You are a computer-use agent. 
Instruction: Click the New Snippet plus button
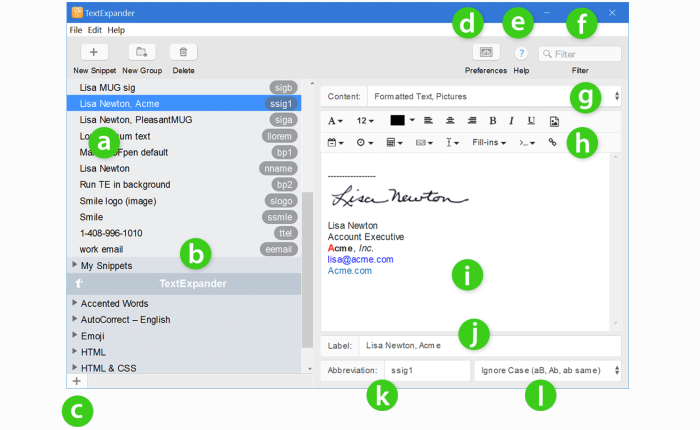pos(94,52)
